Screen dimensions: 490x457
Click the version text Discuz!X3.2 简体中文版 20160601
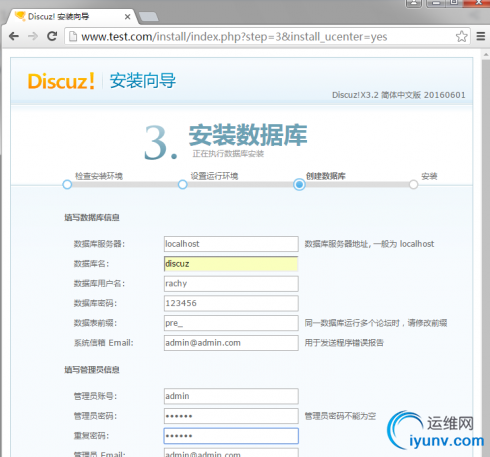pyautogui.click(x=399, y=95)
